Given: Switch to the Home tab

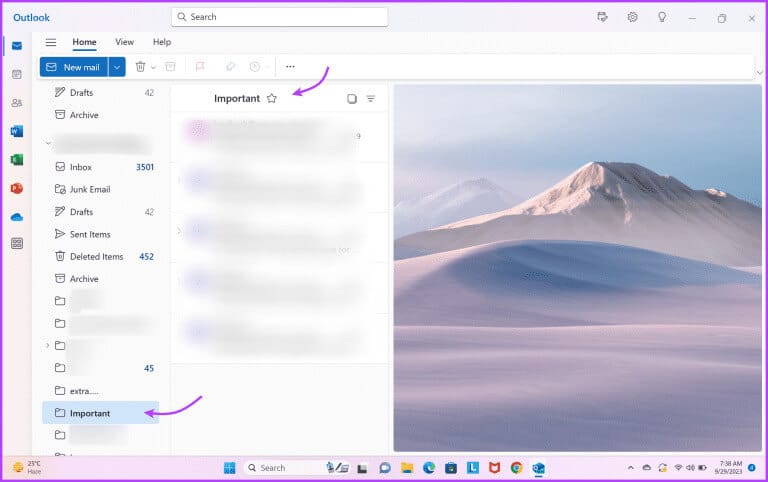Looking at the screenshot, I should click(x=84, y=42).
